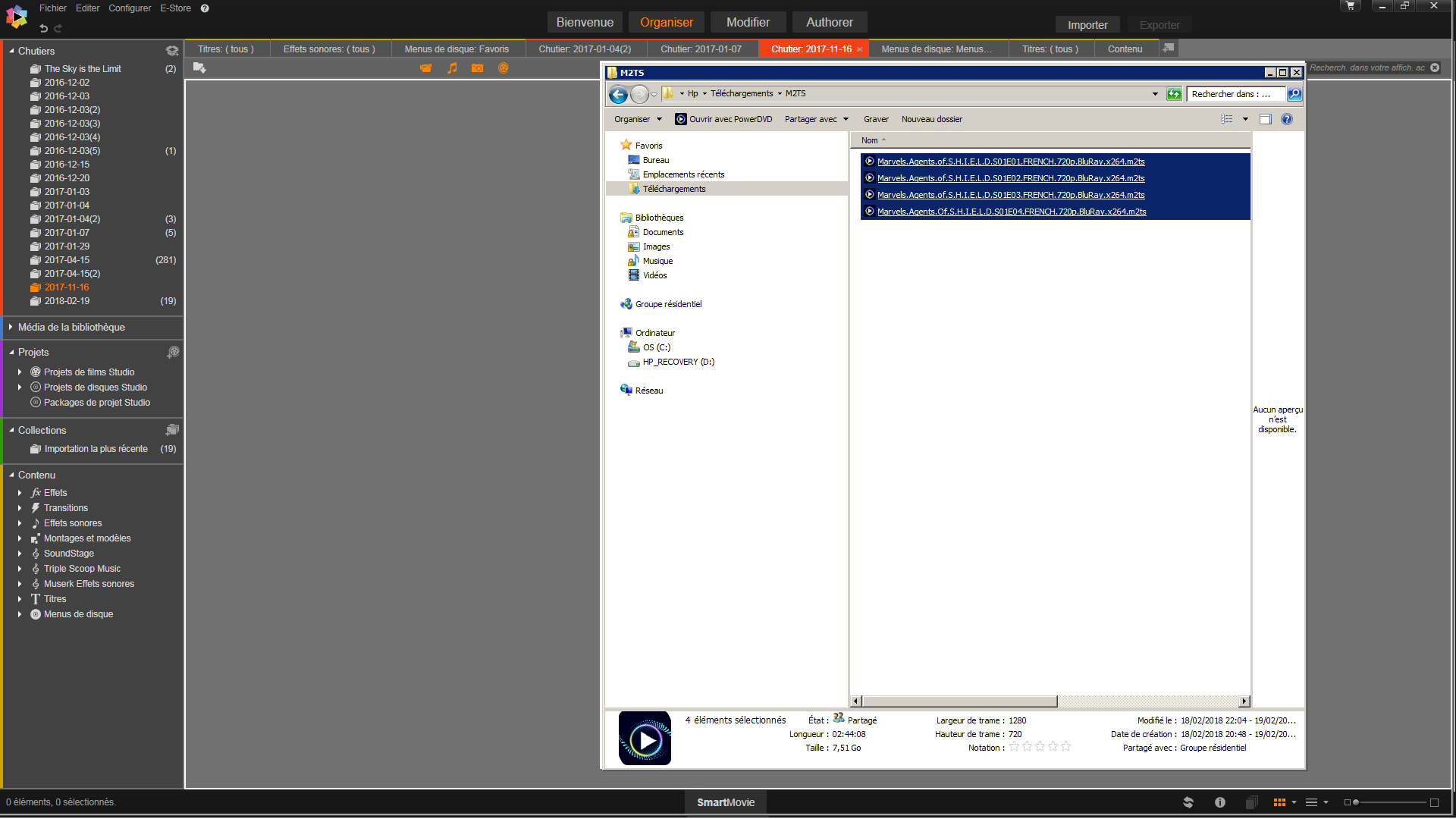Click the small thumbnail size square icon

[1347, 802]
